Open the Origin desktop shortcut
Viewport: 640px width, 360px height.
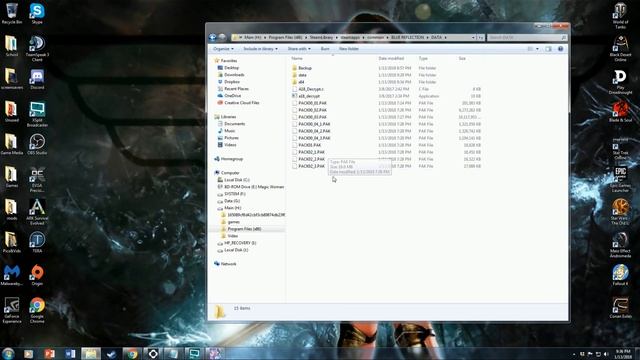(x=37, y=275)
